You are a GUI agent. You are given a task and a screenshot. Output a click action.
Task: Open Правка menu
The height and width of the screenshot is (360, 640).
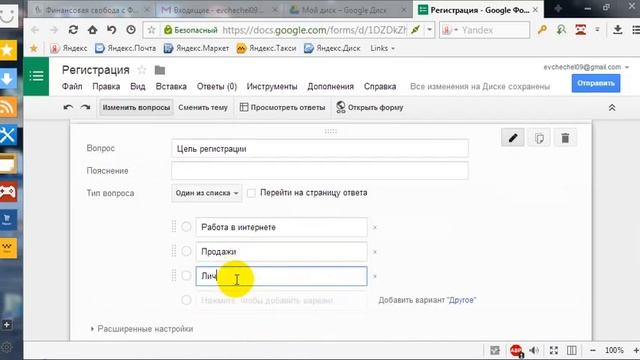[x=106, y=87]
